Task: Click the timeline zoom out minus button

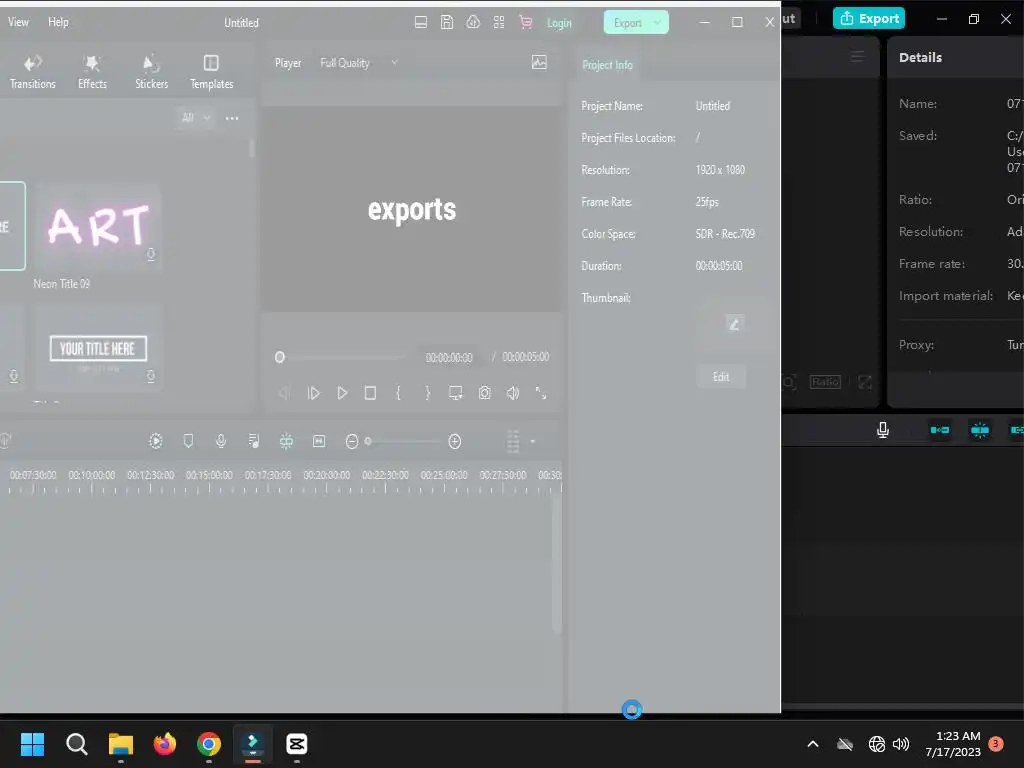Action: (351, 442)
